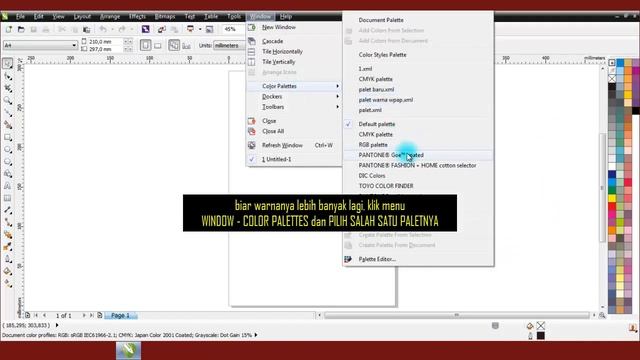Enable the DIC Colors palette
Screen dimensions: 640x360
pos(418,176)
